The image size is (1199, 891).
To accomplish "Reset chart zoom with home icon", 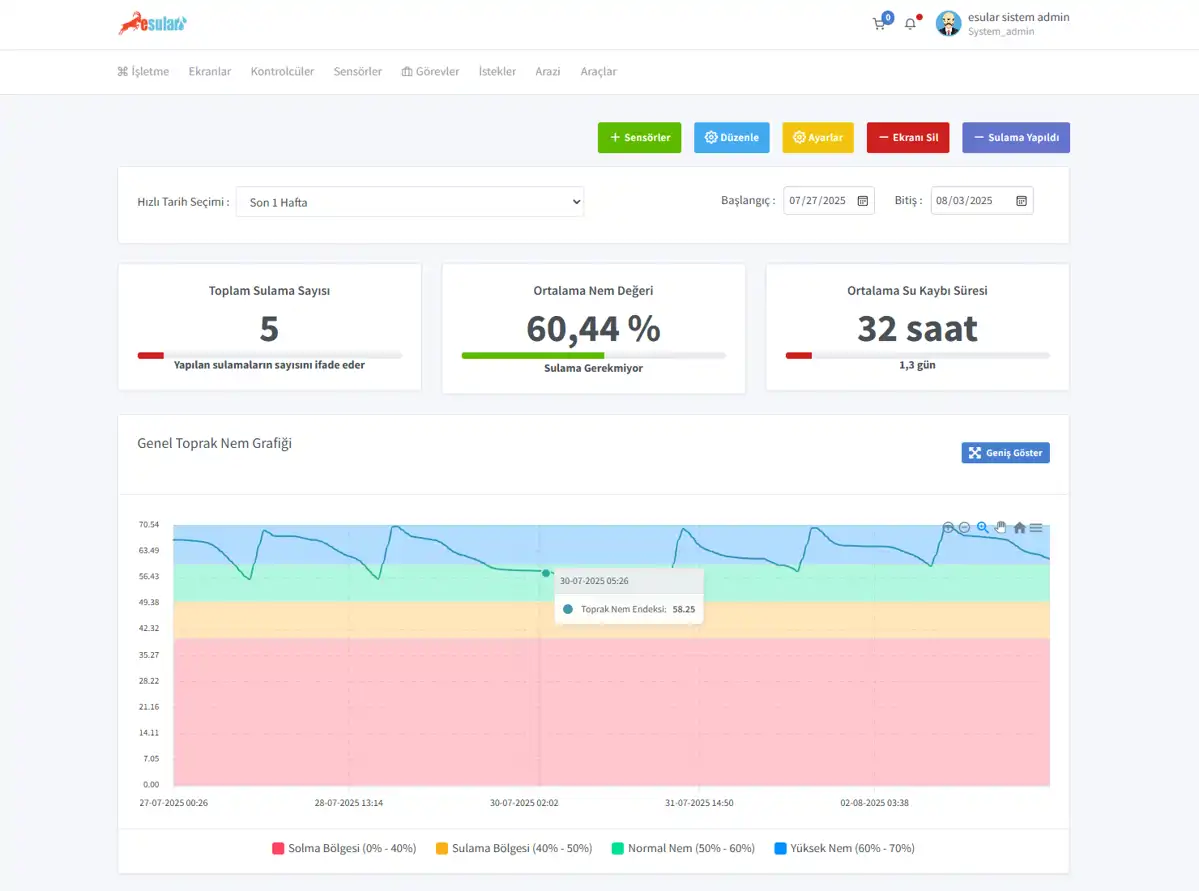I will [1019, 528].
